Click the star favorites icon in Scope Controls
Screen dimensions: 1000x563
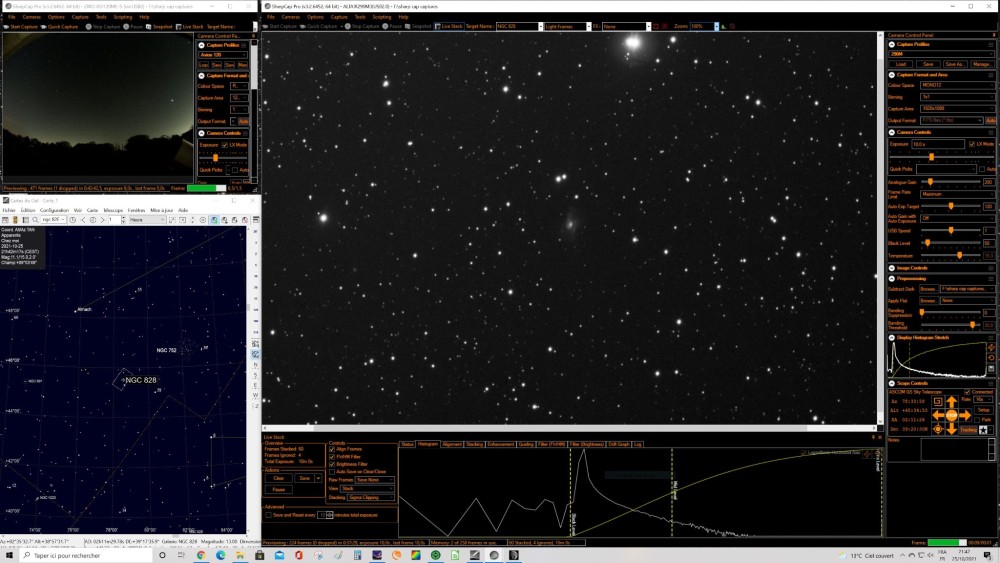point(983,430)
